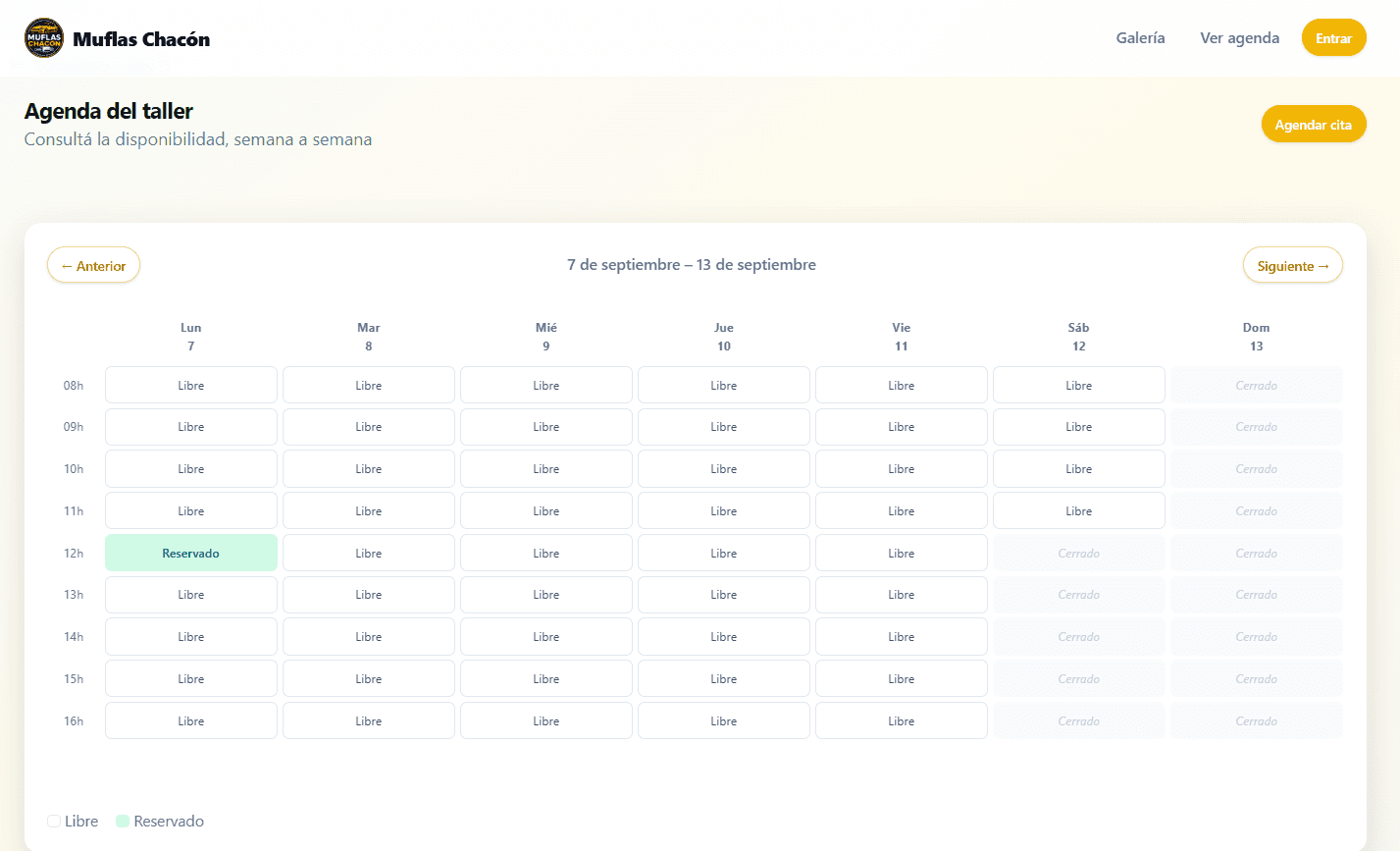1400x851 pixels.
Task: Pick the Libre slot Mar 8 at 09h
Action: (x=369, y=427)
